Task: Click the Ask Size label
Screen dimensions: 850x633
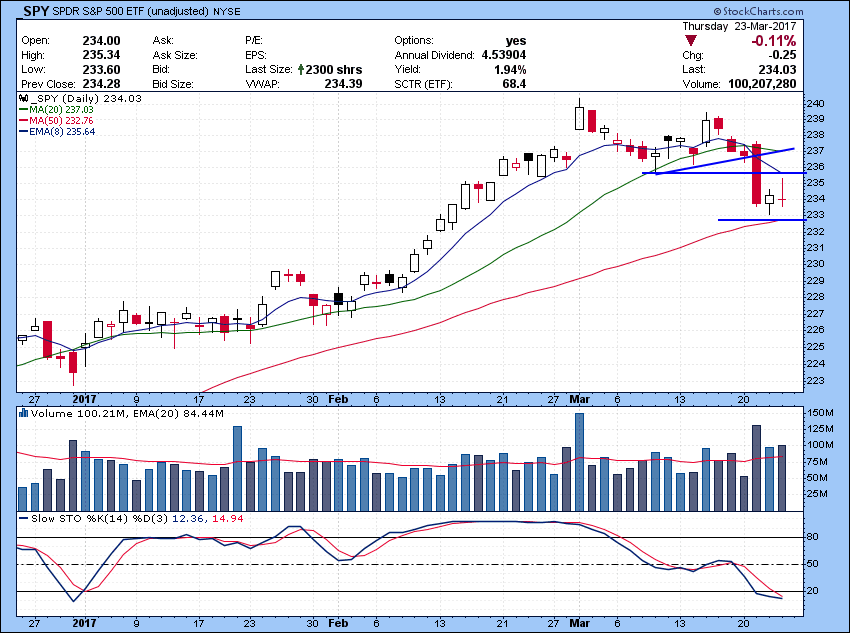Action: tap(175, 55)
